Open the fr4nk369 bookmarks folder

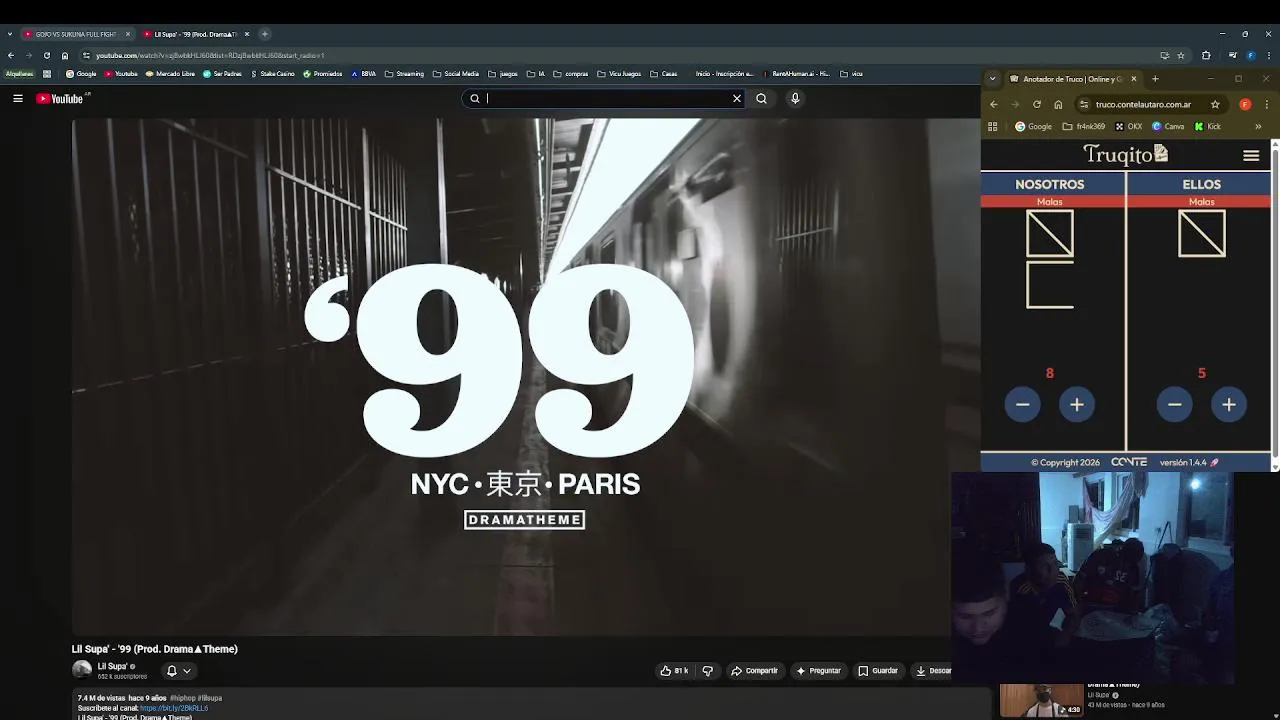[1084, 126]
